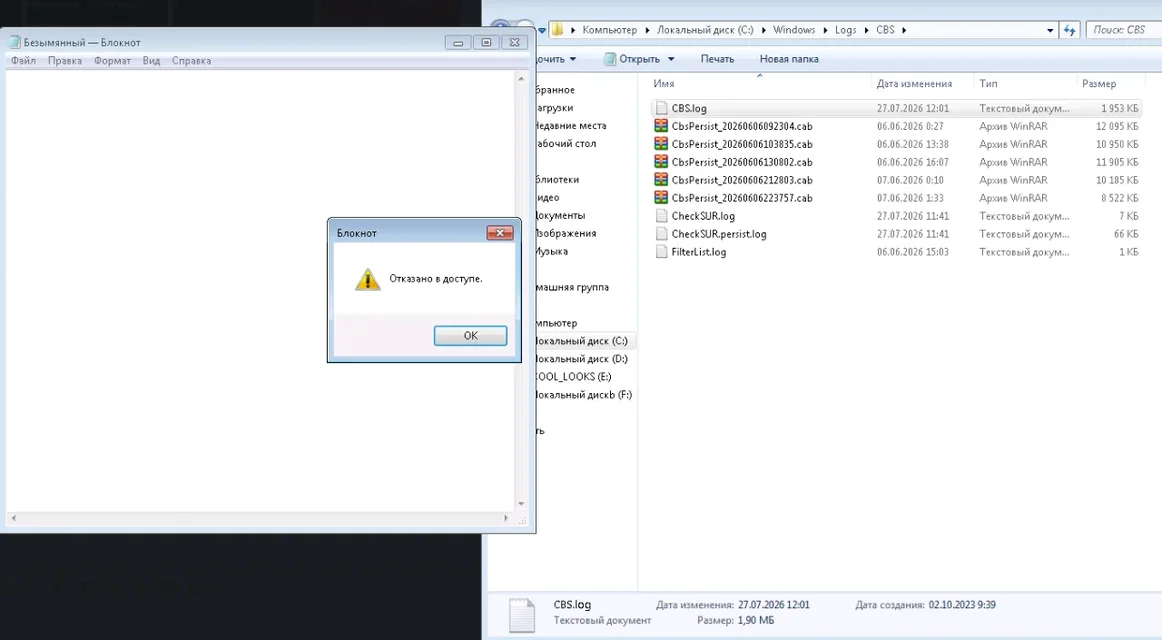Viewport: 1162px width, 640px height.
Task: Select COOL_LOOKS (E:) in navigation pane
Action: [575, 376]
